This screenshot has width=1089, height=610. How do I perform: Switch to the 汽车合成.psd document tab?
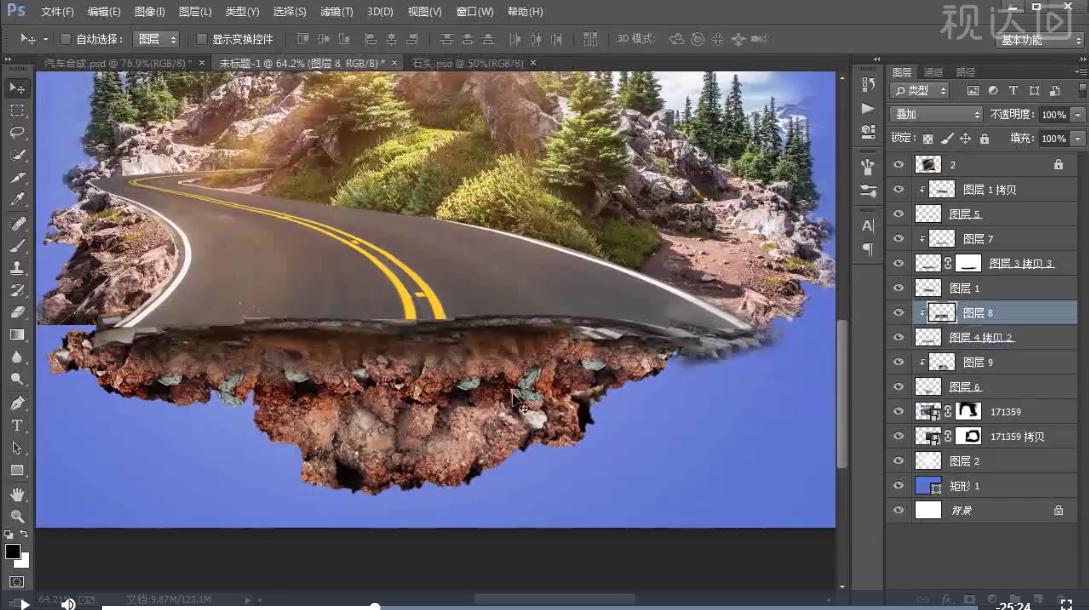(x=117, y=62)
